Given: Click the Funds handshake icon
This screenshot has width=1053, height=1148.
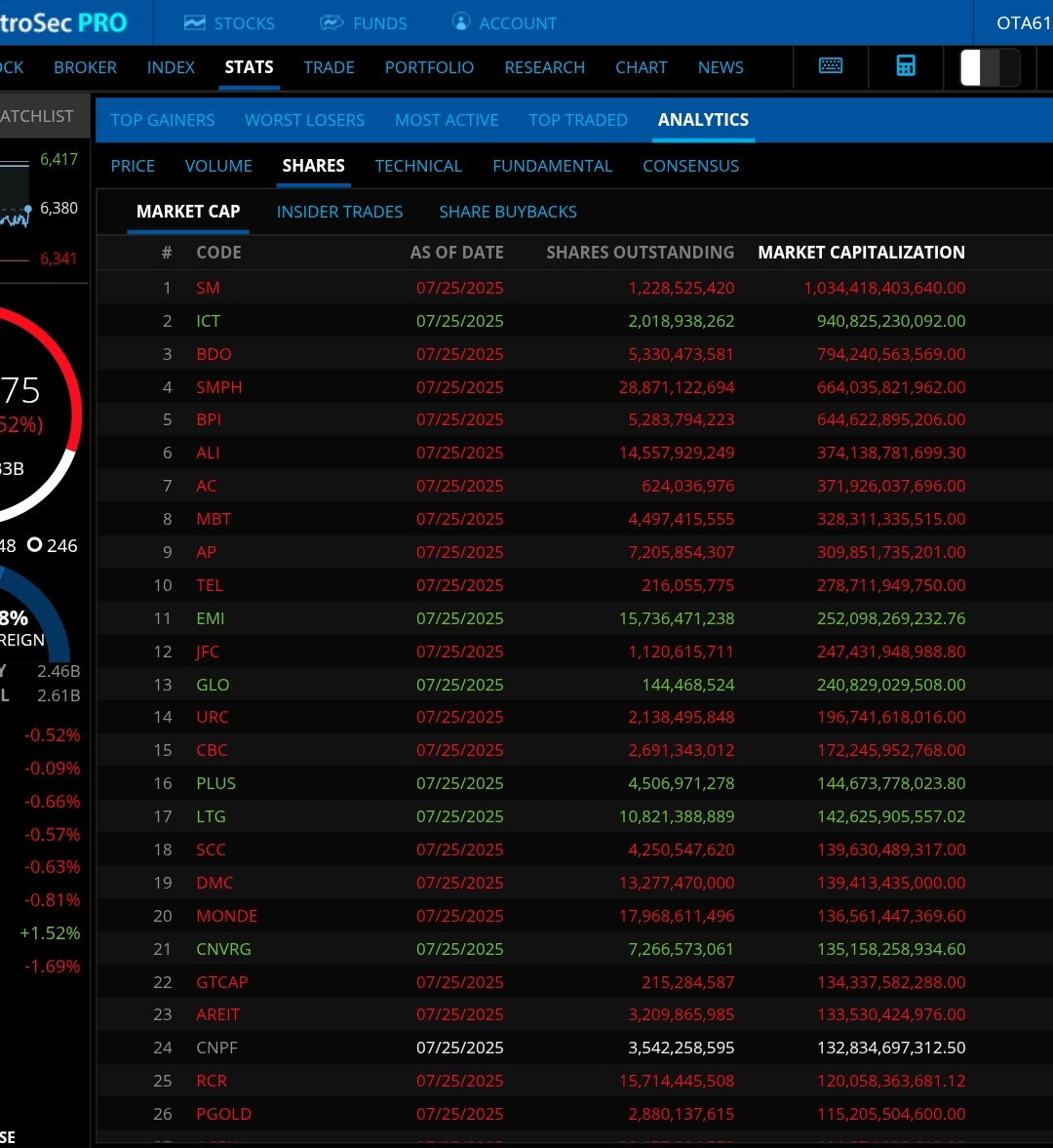Looking at the screenshot, I should click(x=331, y=22).
